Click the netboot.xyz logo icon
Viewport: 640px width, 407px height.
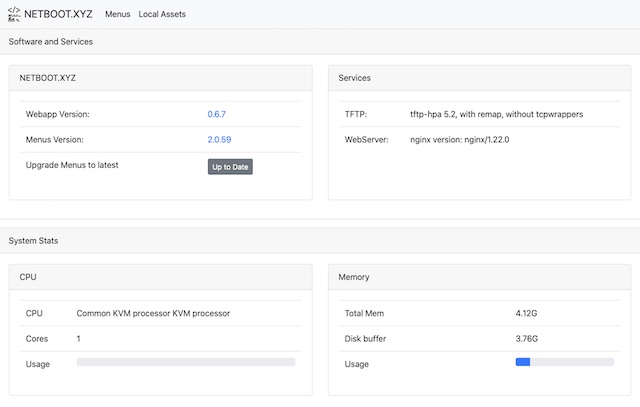click(13, 14)
